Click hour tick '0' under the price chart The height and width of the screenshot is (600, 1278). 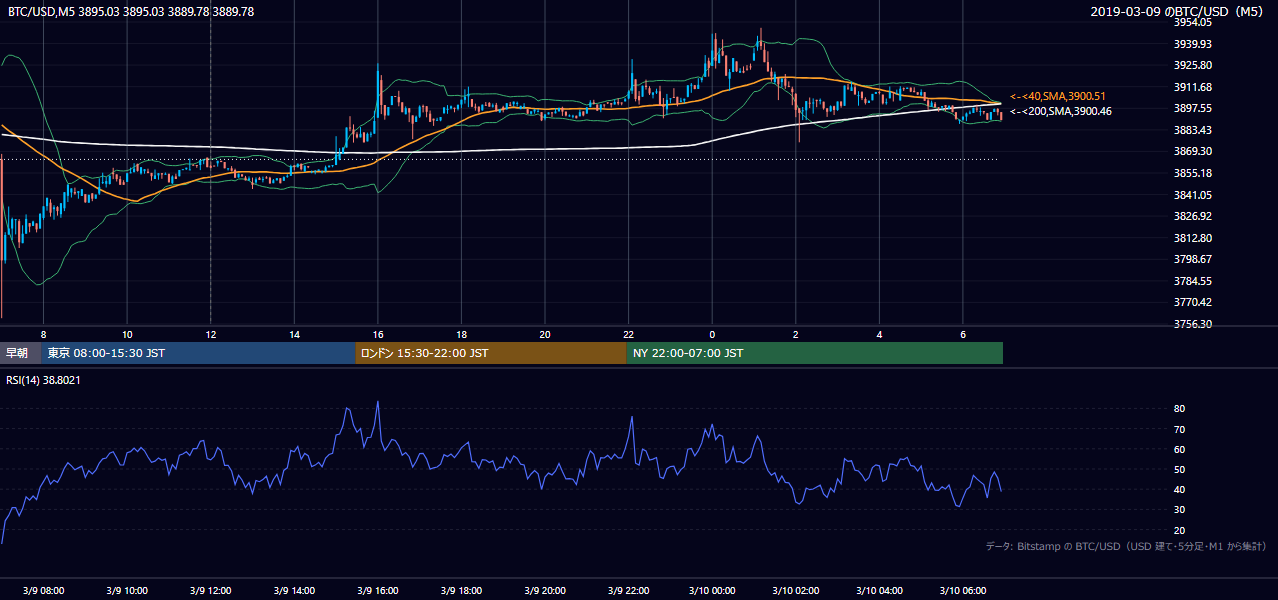pos(712,334)
